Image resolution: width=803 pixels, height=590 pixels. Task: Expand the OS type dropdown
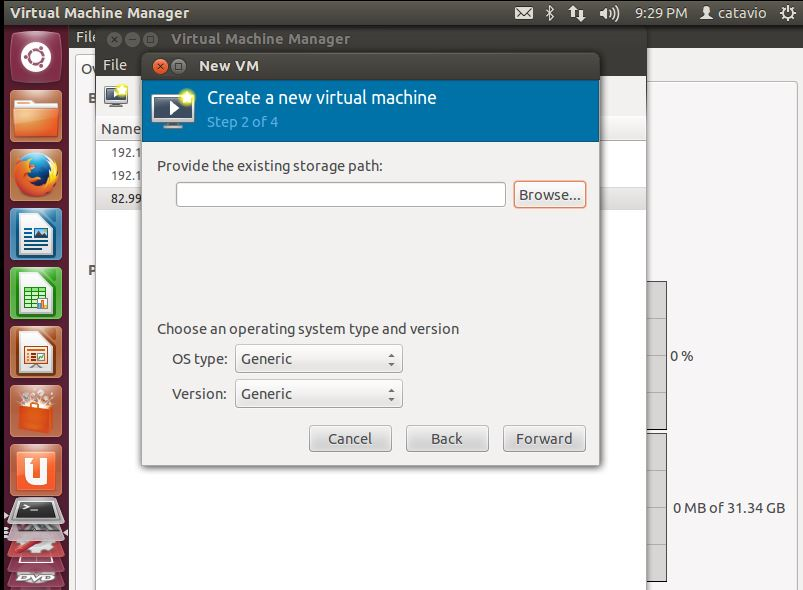point(318,359)
